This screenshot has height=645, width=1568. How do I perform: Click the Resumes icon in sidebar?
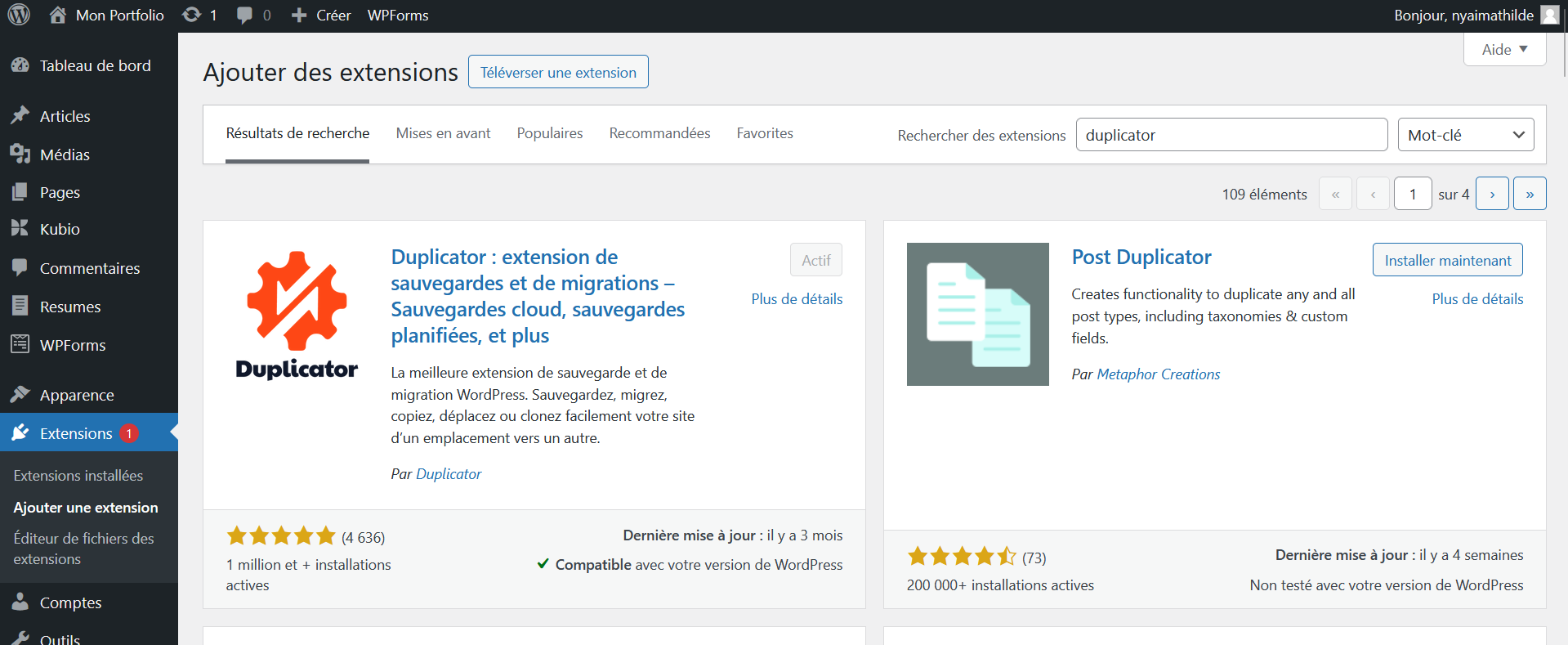(20, 306)
